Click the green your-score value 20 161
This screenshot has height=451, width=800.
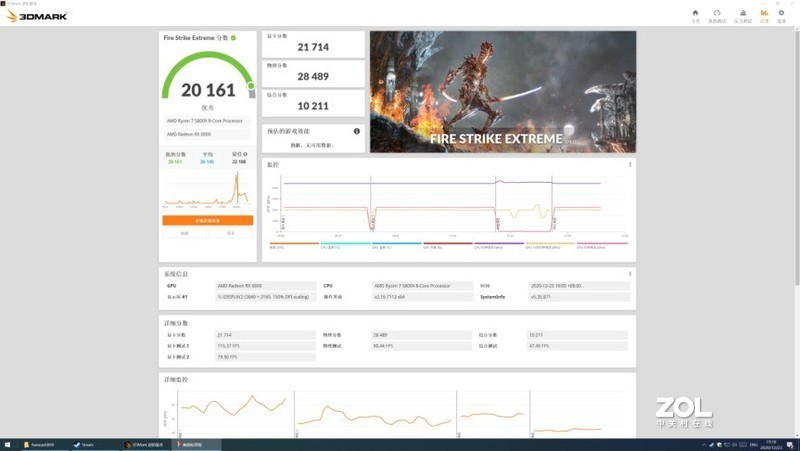click(x=175, y=162)
